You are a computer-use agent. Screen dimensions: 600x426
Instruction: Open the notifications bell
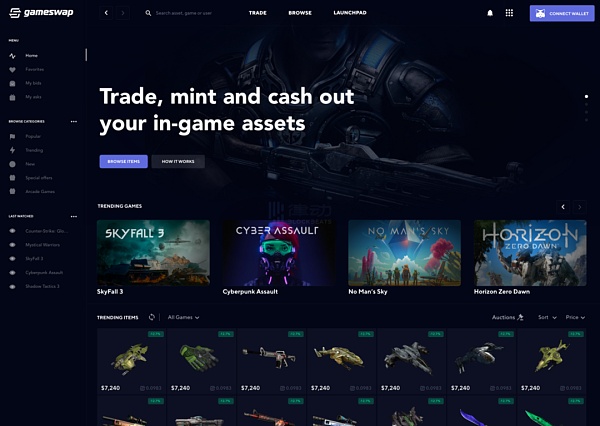click(490, 13)
